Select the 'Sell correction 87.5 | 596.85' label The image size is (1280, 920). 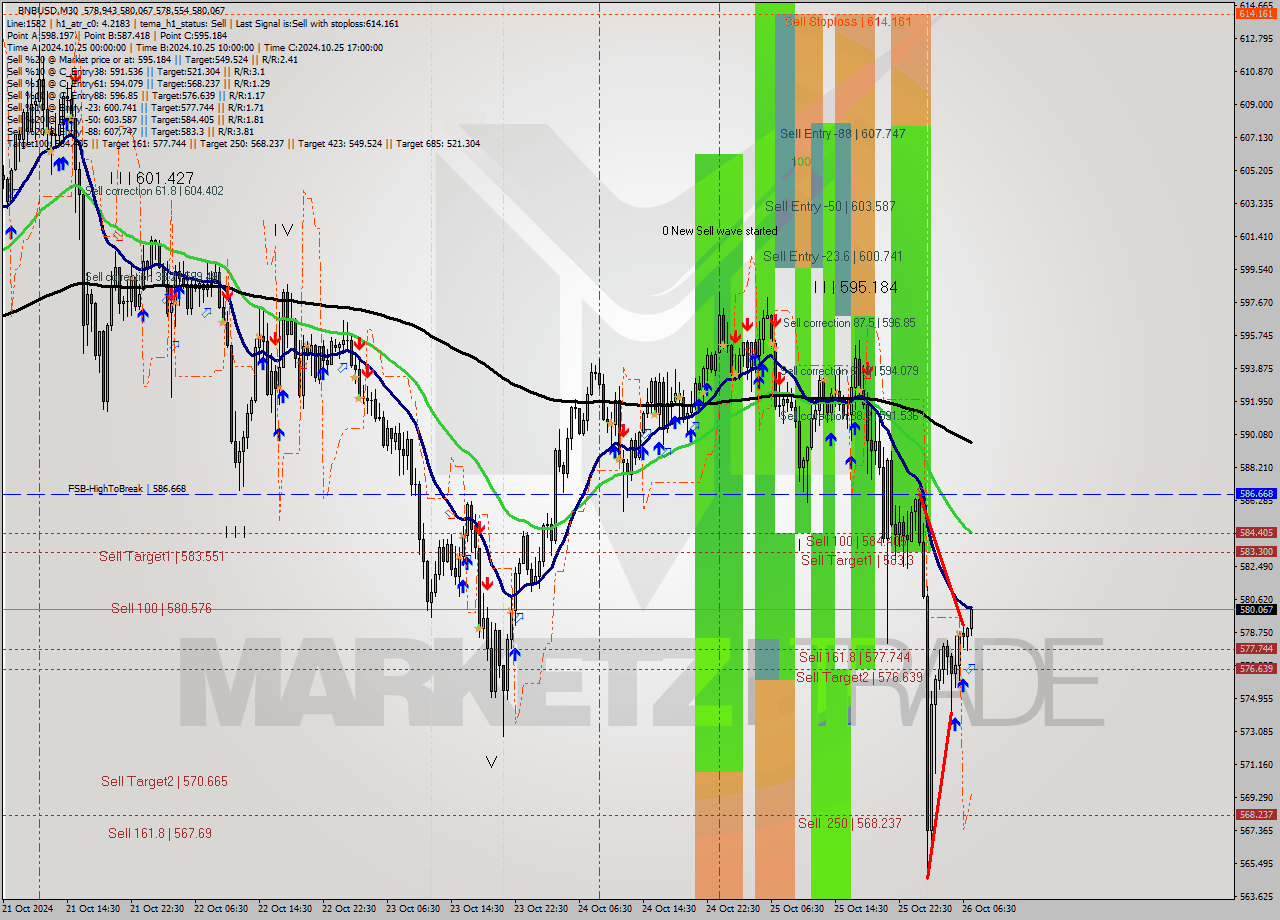click(849, 323)
